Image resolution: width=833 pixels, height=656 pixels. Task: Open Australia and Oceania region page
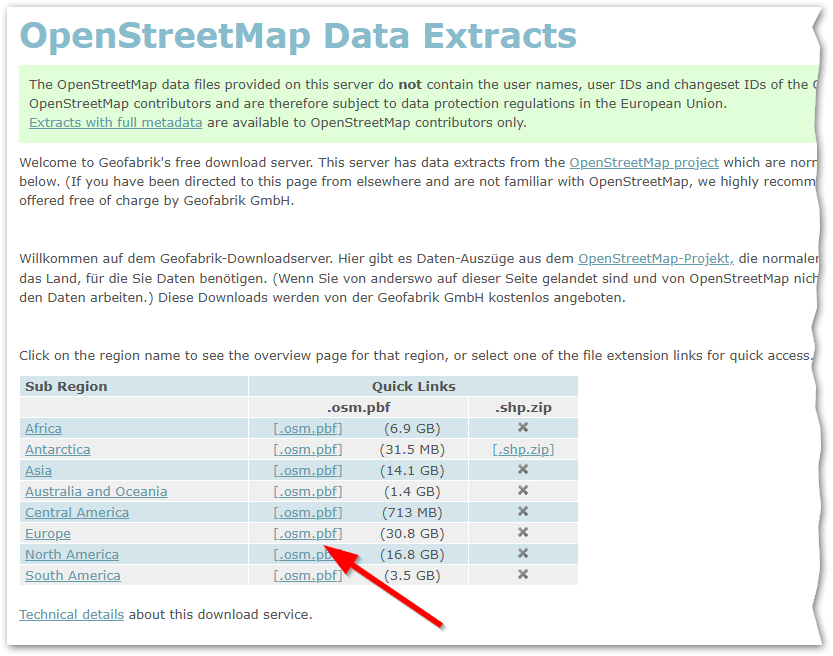pos(96,491)
